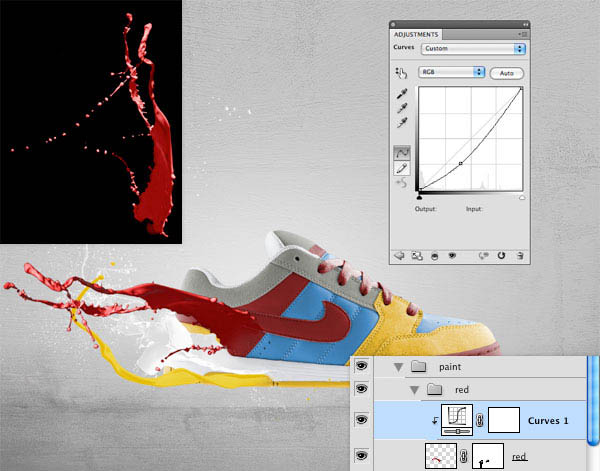Select the Curves 1 adjustment thumbnail
Image resolution: width=600 pixels, height=471 pixels.
(457, 420)
